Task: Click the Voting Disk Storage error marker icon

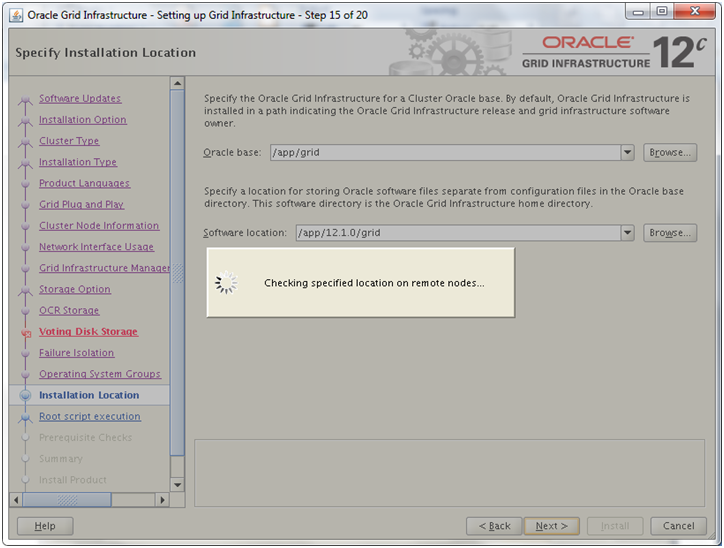Action: point(26,333)
